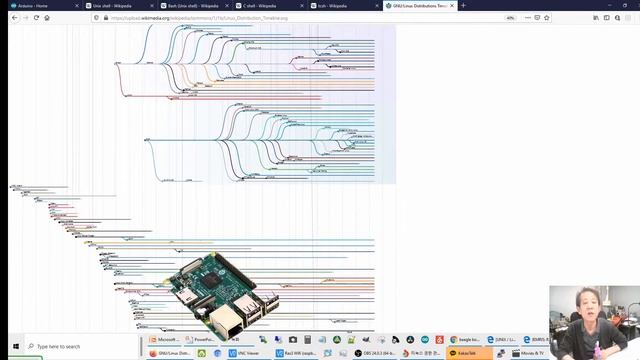Open page actions three-dot menu
Screen dimensions: 640x360
pos(528,18)
